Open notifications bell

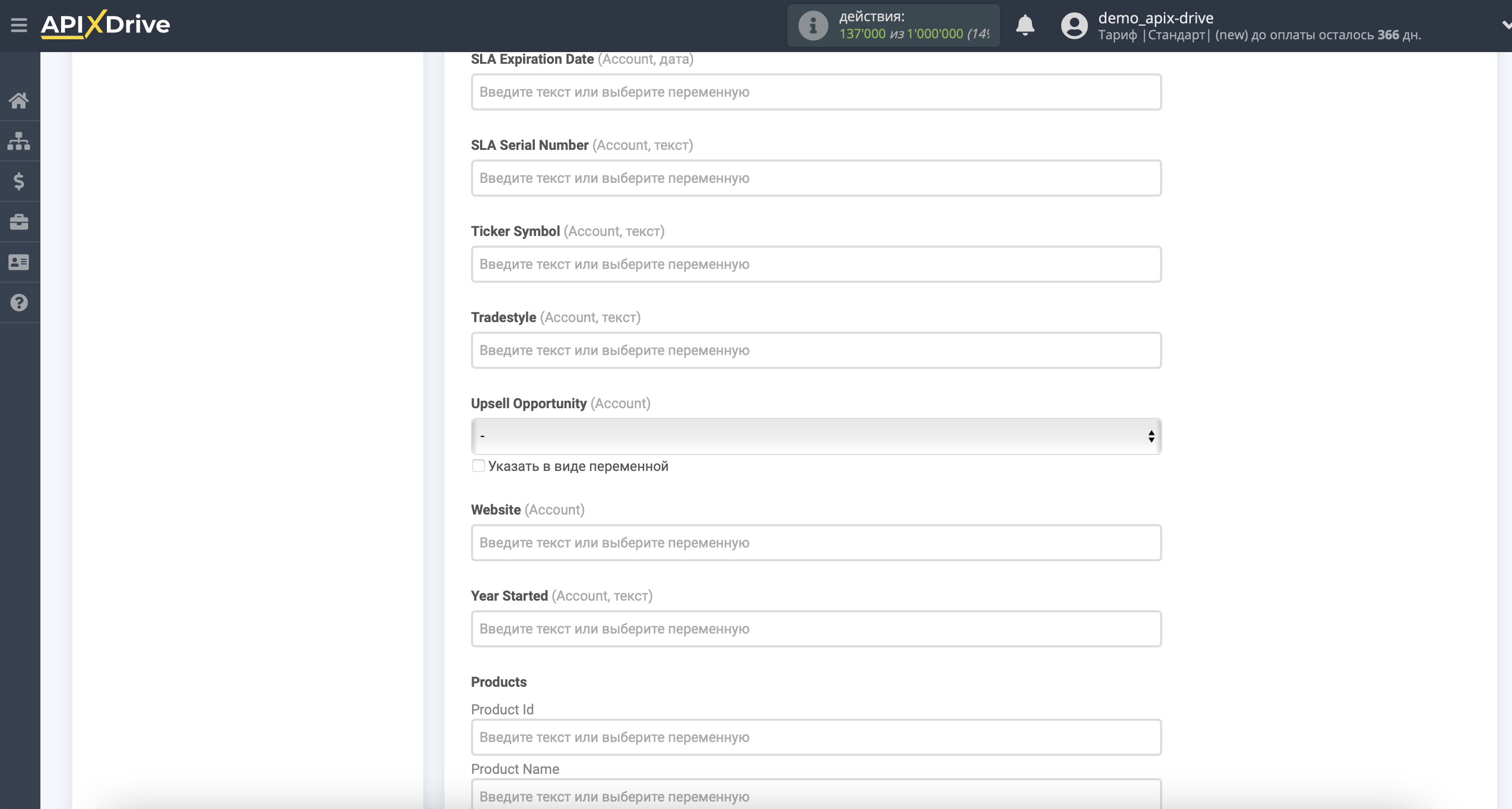pos(1025,25)
